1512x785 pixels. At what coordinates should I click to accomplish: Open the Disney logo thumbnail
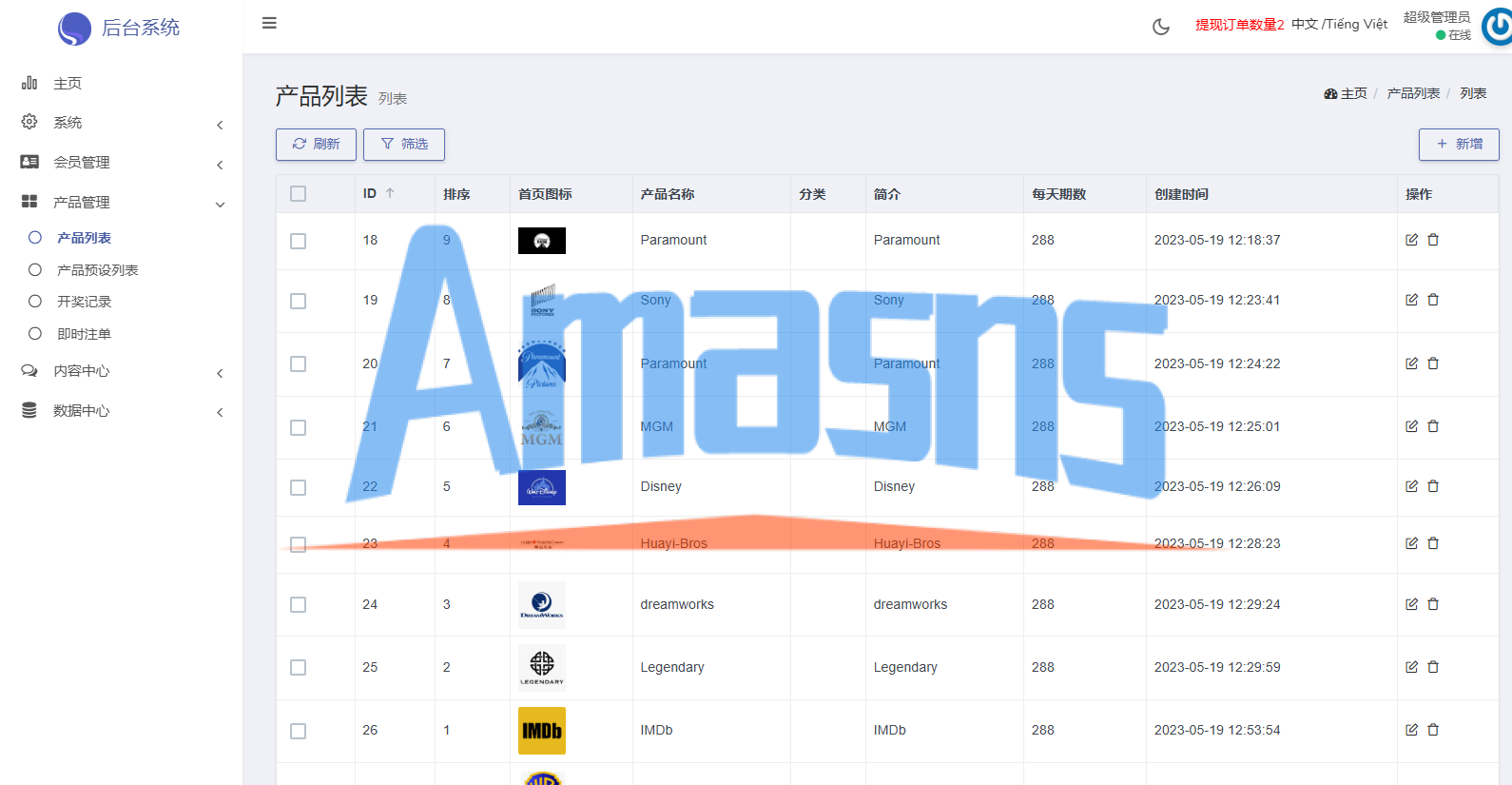[542, 487]
